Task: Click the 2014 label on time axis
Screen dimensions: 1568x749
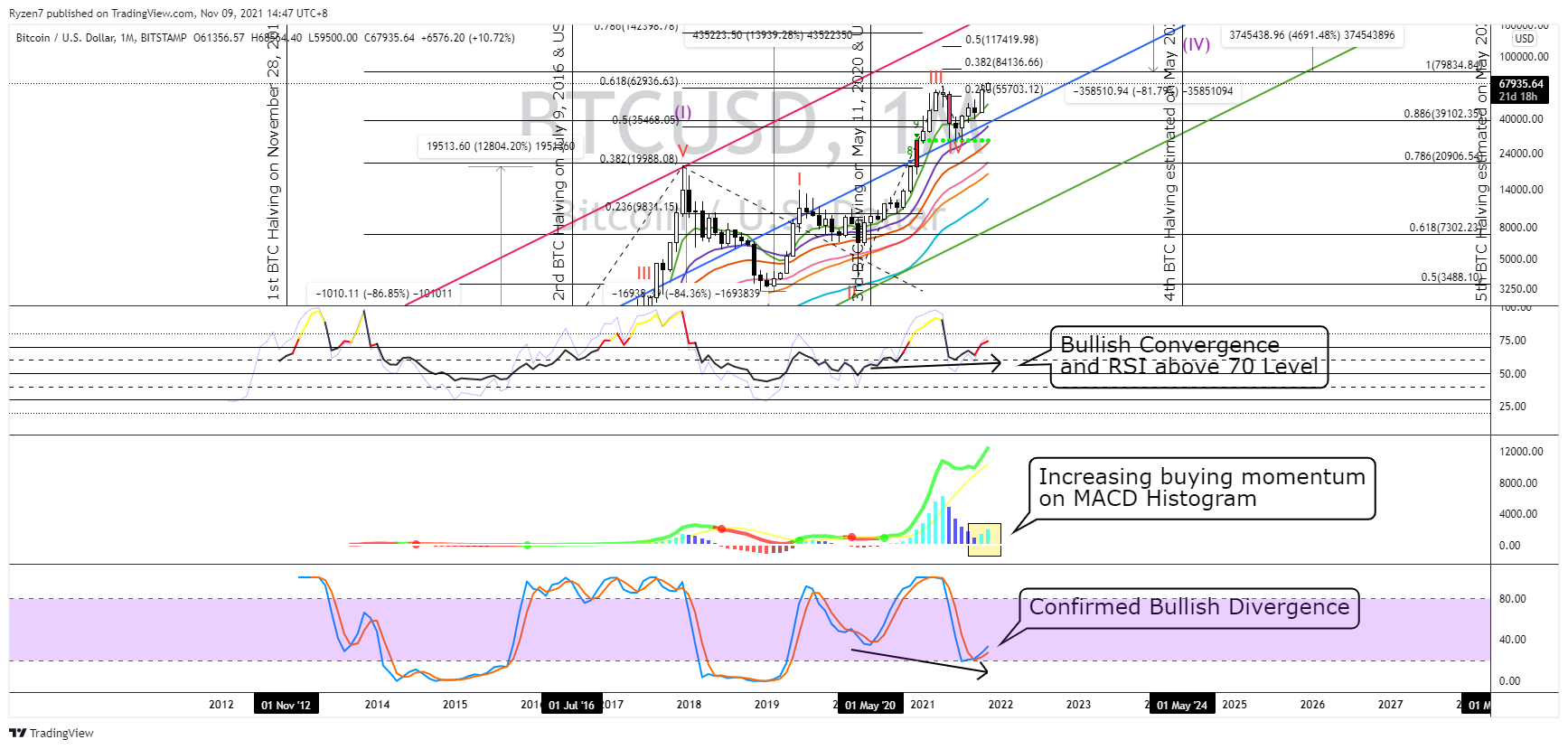Action: (377, 705)
